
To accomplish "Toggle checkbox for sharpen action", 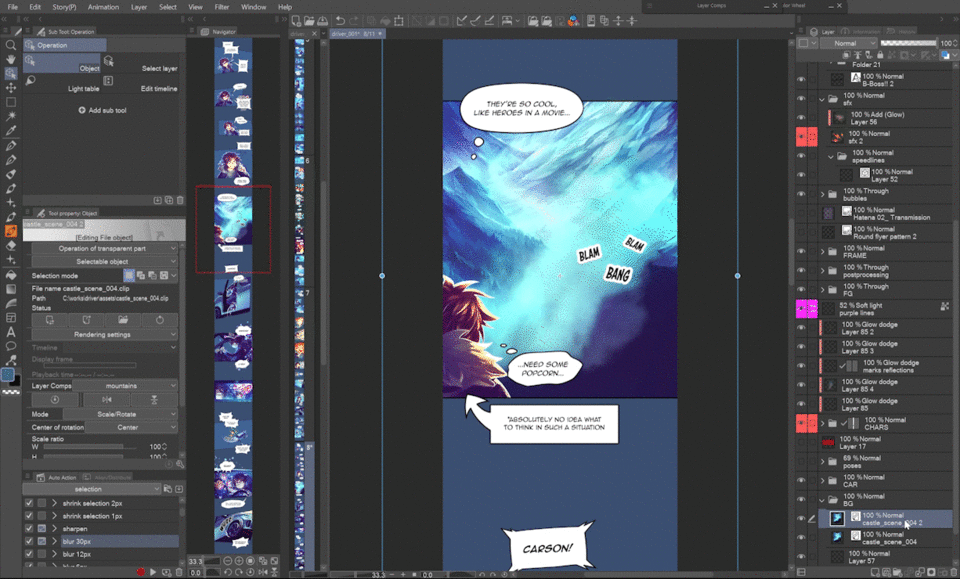I will (29, 528).
